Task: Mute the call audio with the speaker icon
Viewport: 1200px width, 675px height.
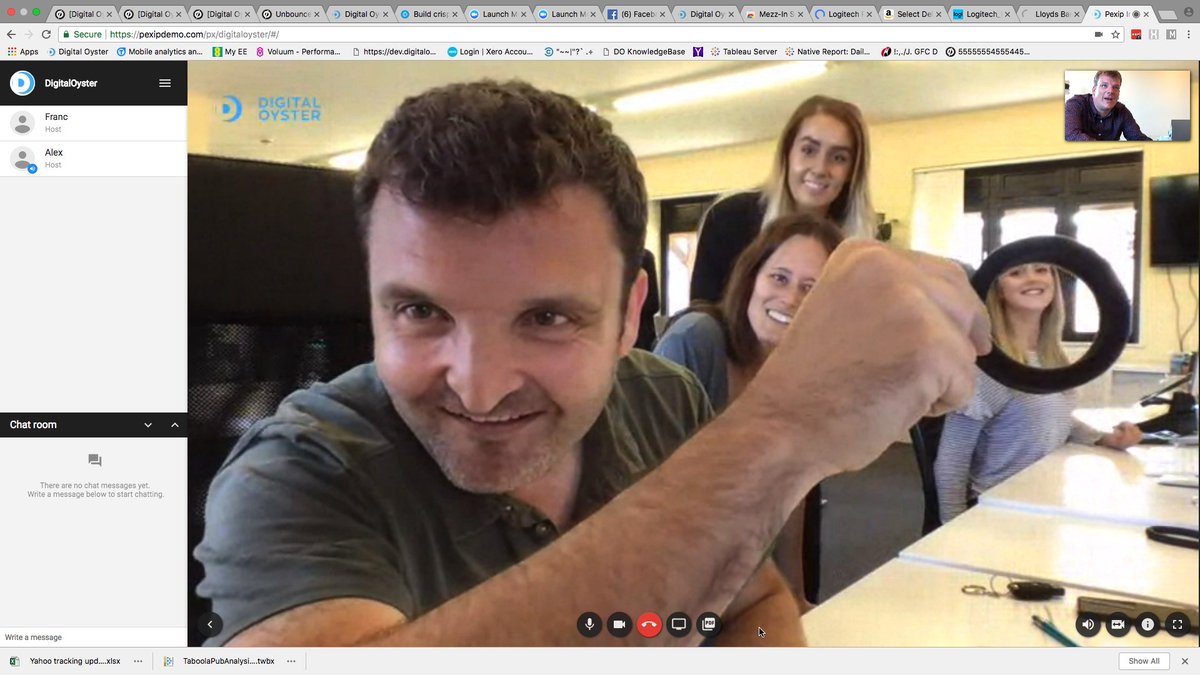Action: point(1088,624)
